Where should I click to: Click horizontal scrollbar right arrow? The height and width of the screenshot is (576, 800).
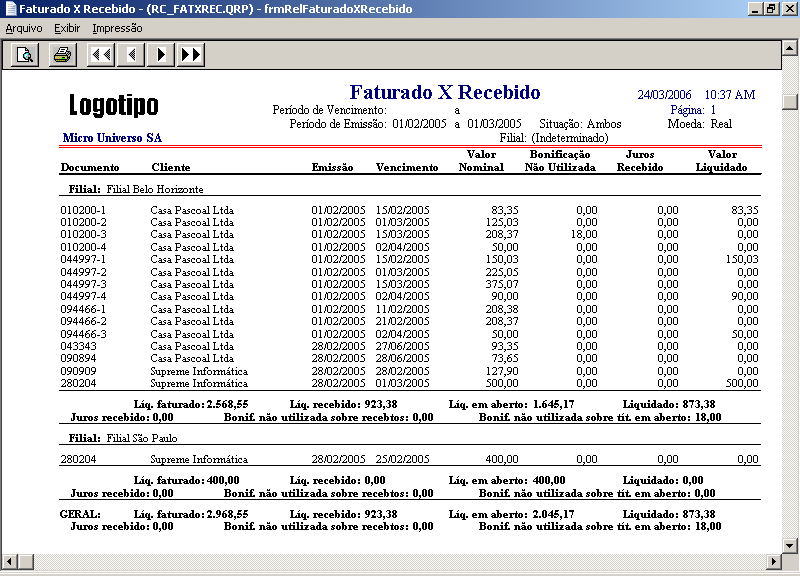pos(774,562)
